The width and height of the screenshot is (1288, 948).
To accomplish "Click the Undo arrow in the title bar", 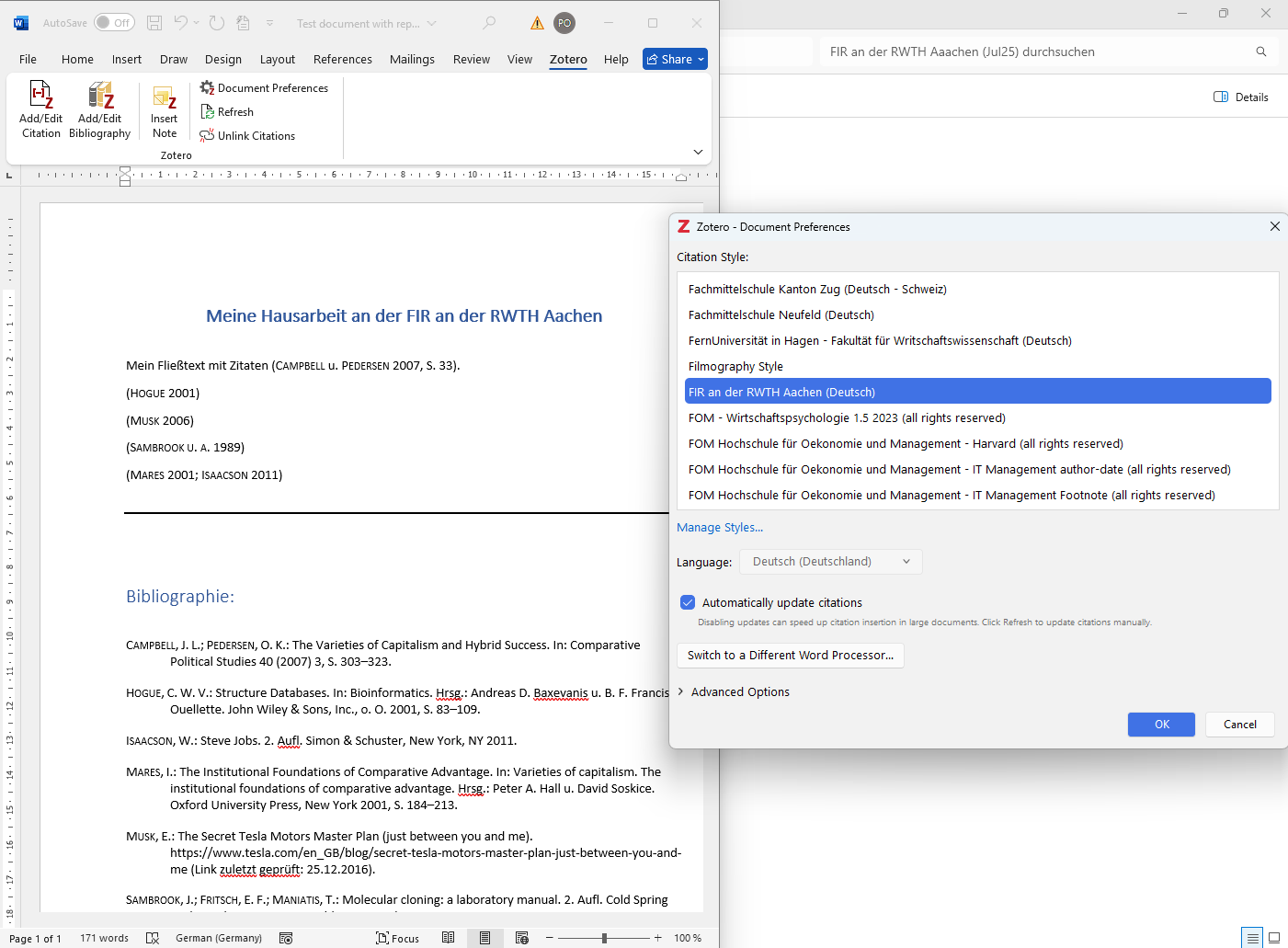I will 181,23.
